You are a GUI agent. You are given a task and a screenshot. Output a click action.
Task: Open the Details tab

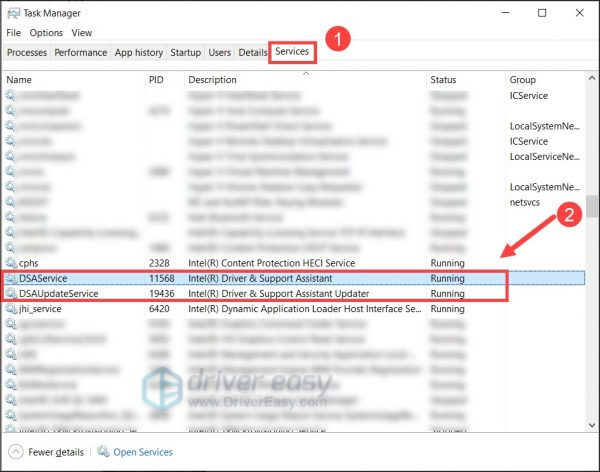click(x=252, y=52)
